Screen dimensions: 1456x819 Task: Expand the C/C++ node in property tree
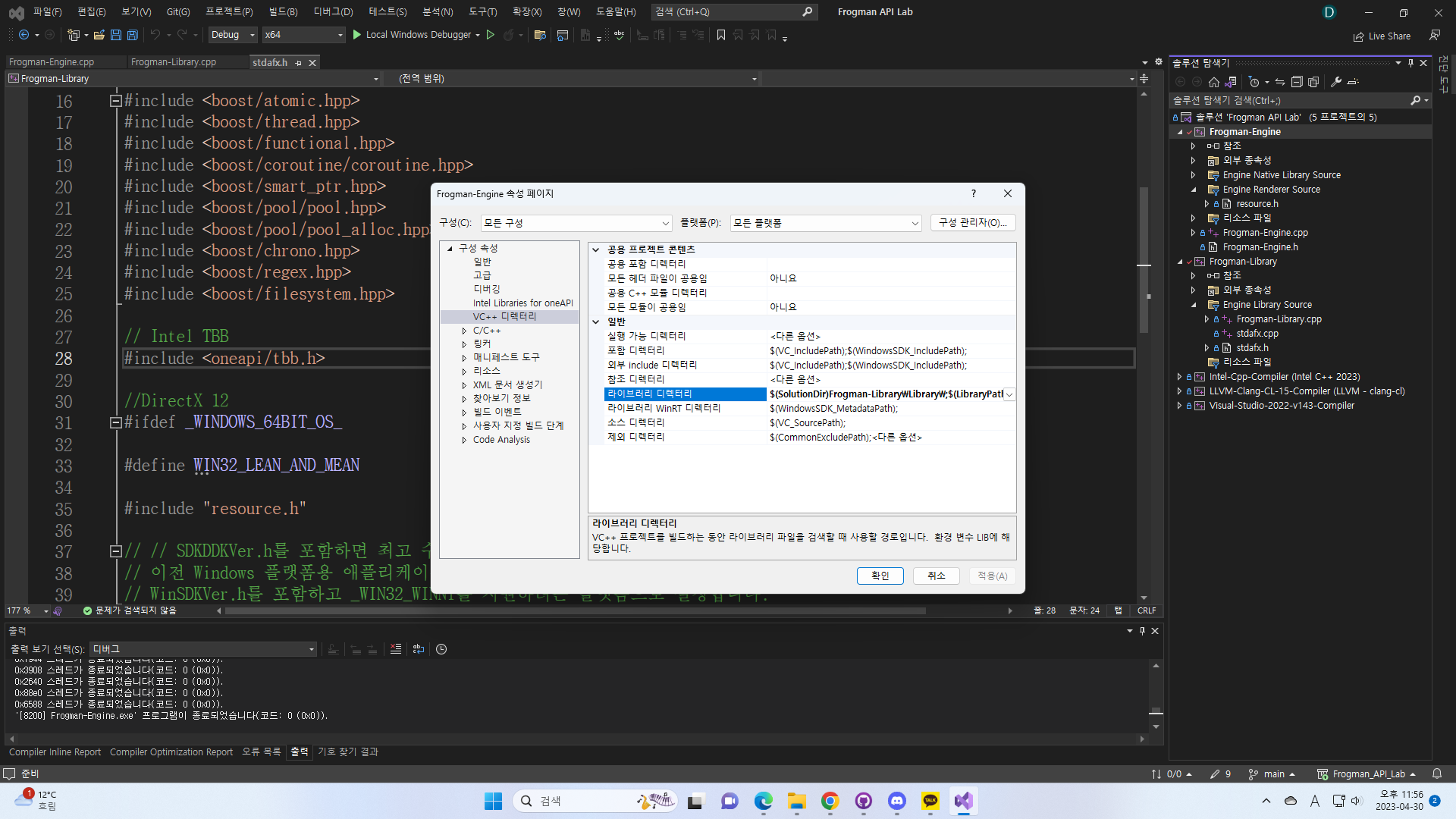464,331
